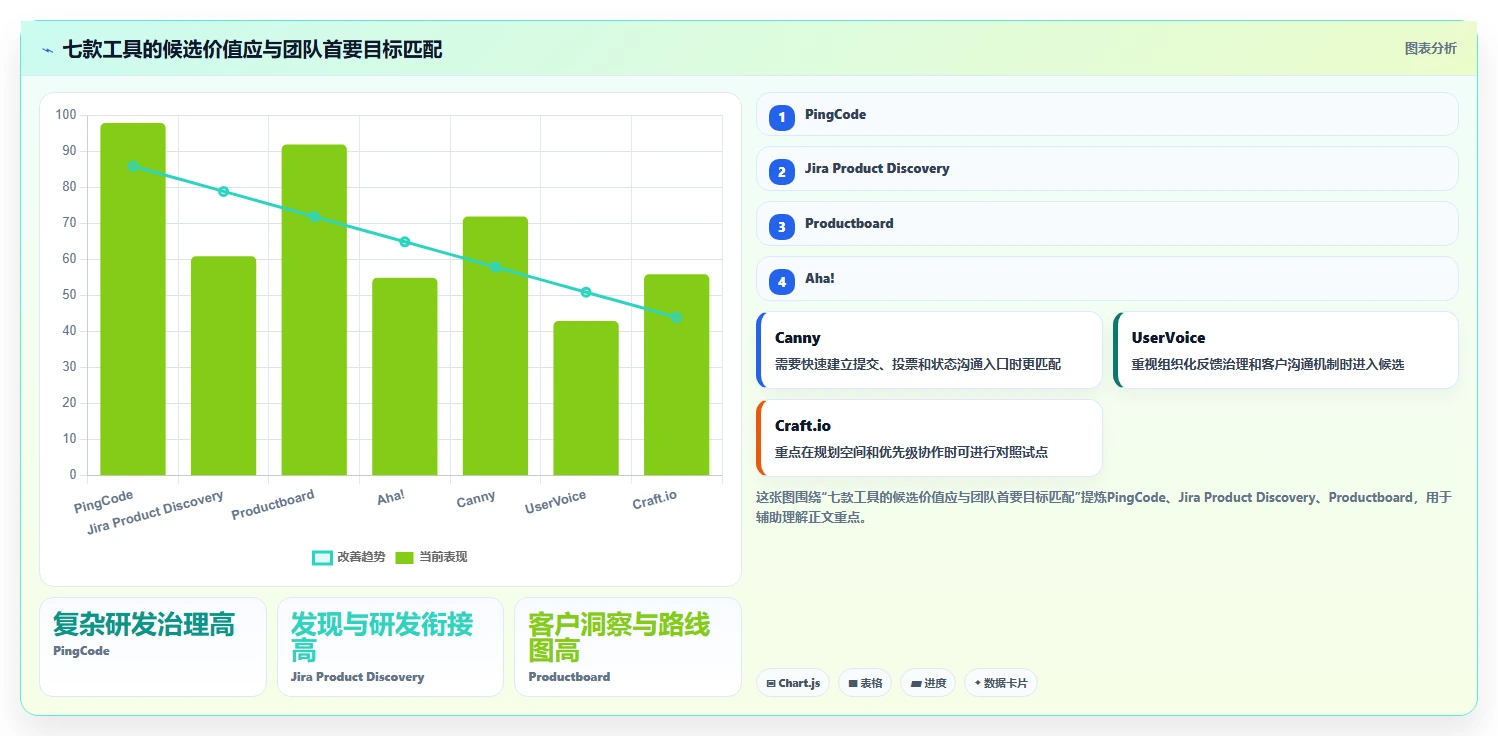Click the Productboard bar in chart
This screenshot has width=1498, height=736.
314,310
